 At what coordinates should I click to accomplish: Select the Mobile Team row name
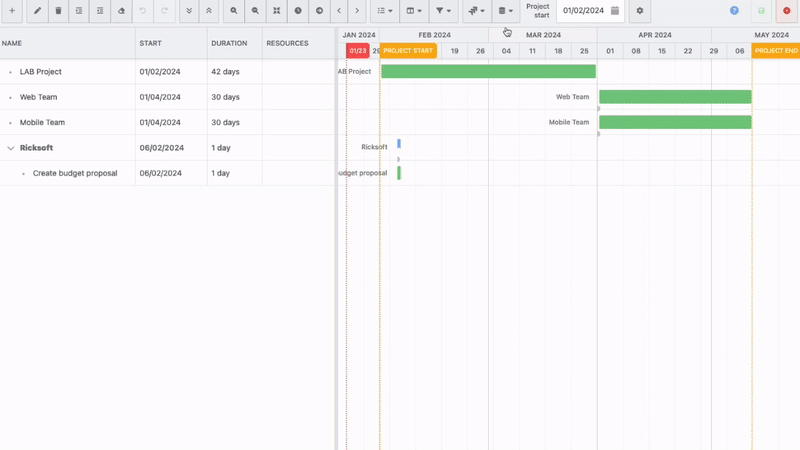tap(42, 122)
